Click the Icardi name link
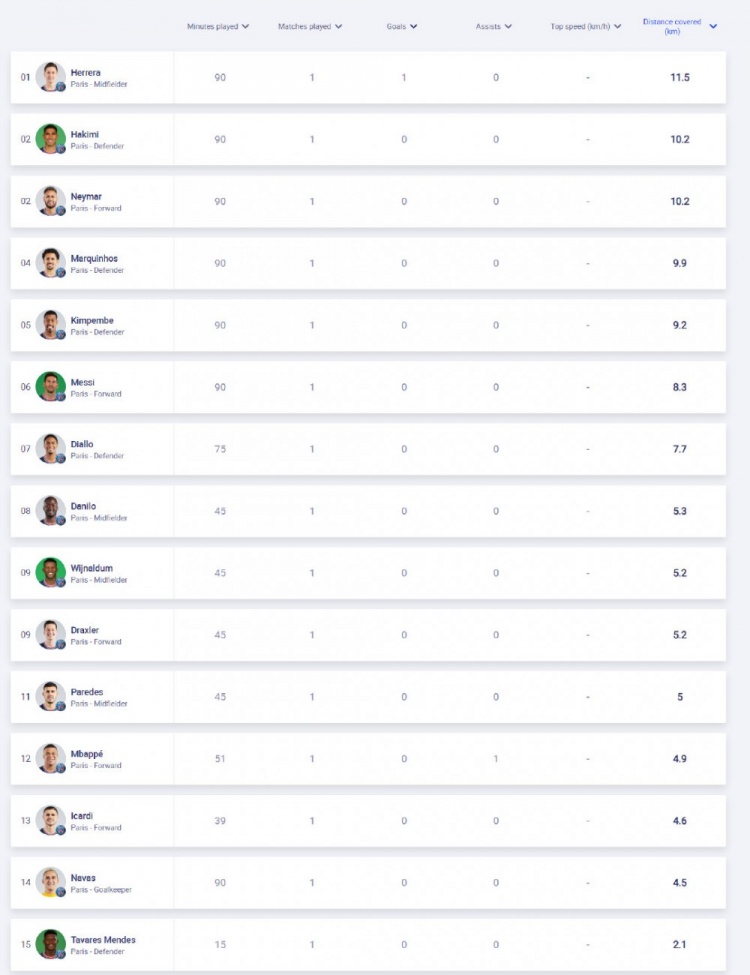Screen dimensions: 750x975 click(x=83, y=816)
